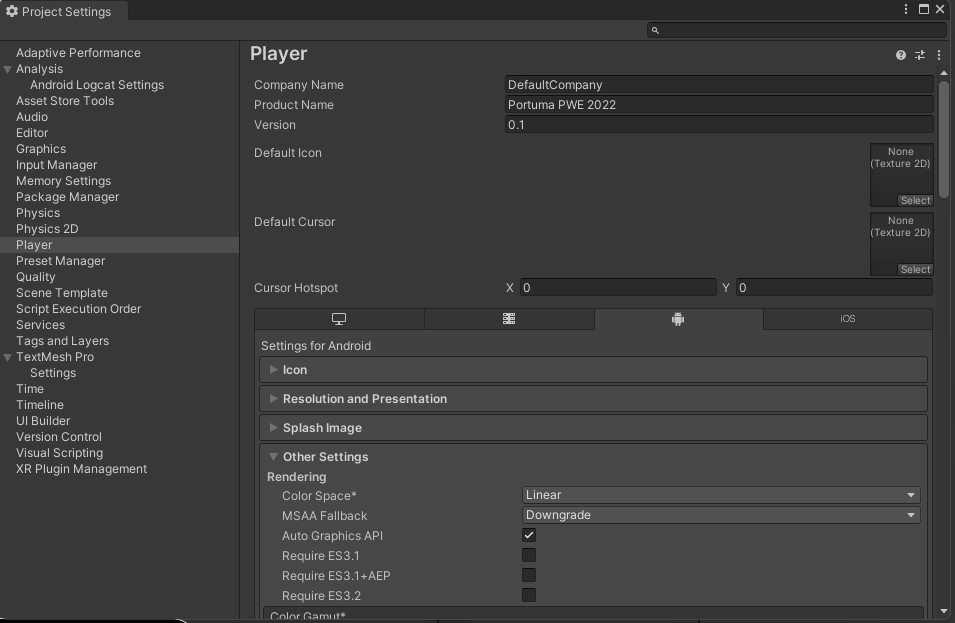This screenshot has width=955, height=623.
Task: Click the settings search magnifier icon
Action: coord(655,30)
